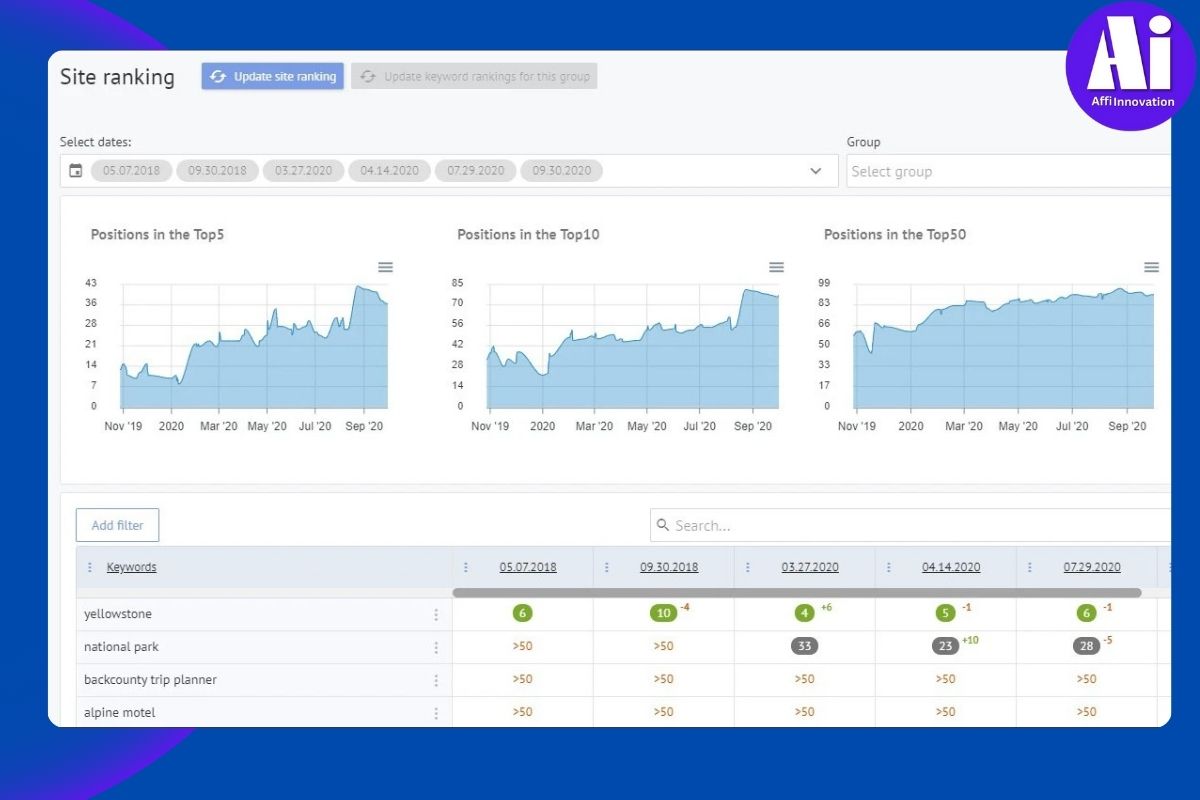Expand the Select dates dropdown chevron

pyautogui.click(x=815, y=171)
